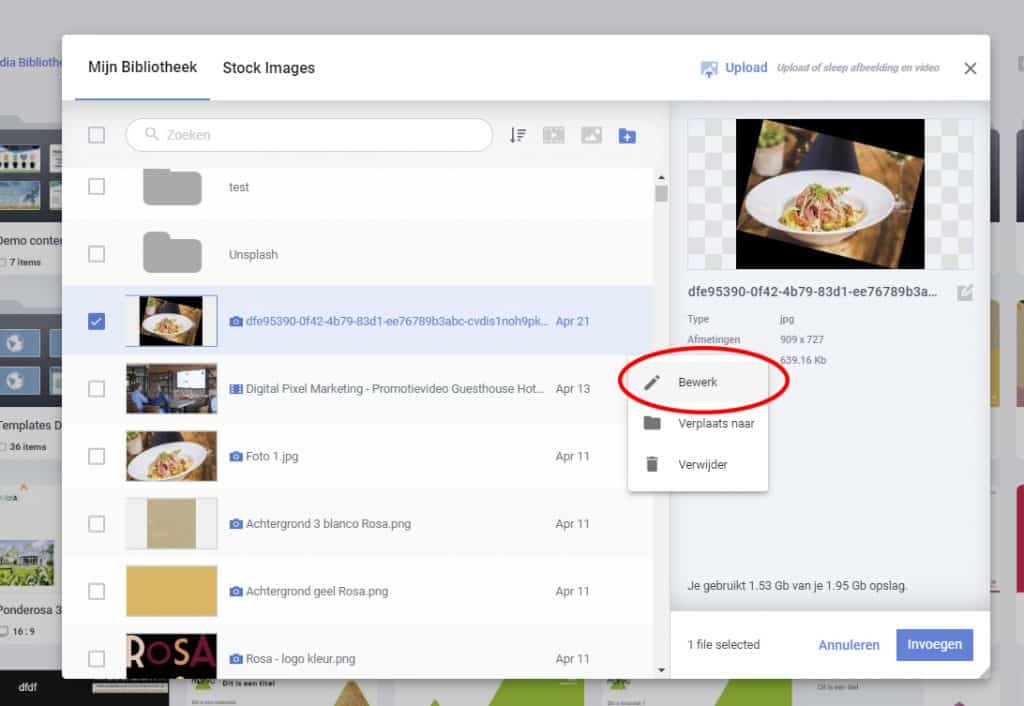Check Achtergrond geel Rosa.png checkbox
The height and width of the screenshot is (706, 1024).
click(x=96, y=591)
